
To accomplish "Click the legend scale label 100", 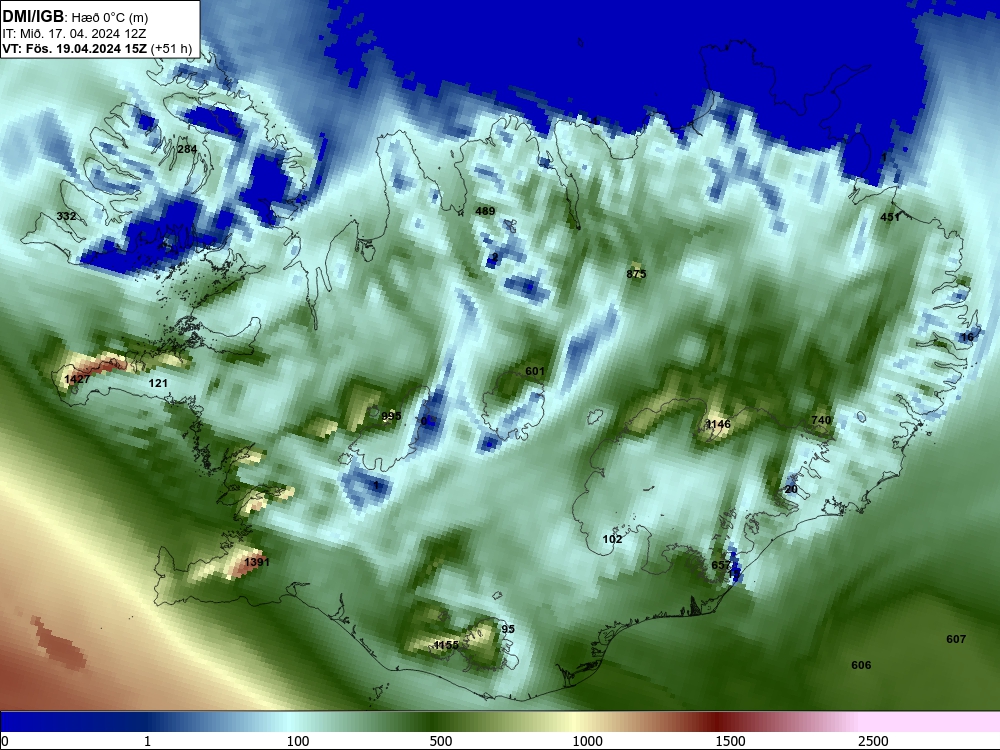I will [298, 741].
